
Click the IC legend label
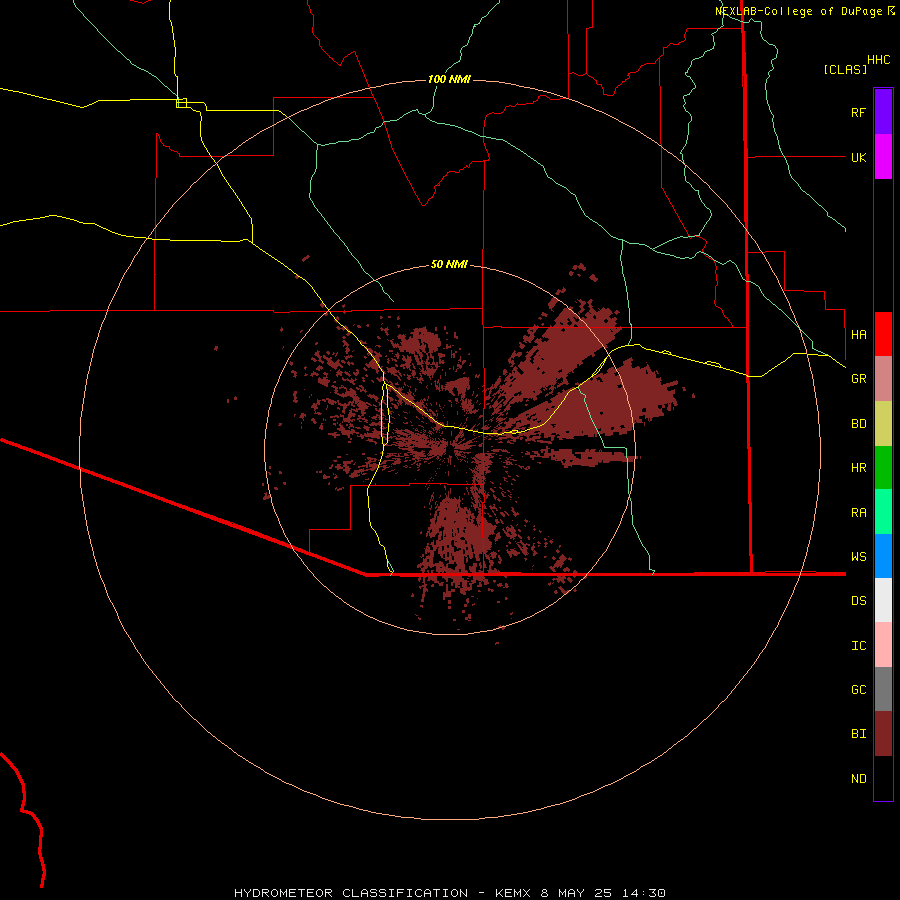858,646
